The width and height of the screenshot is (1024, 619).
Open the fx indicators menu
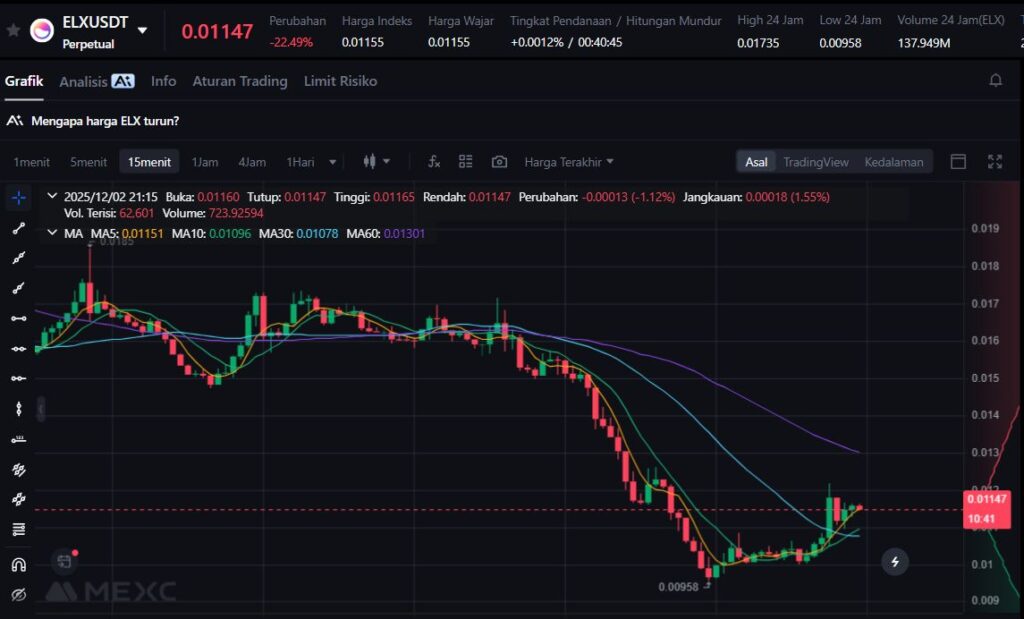(x=434, y=162)
